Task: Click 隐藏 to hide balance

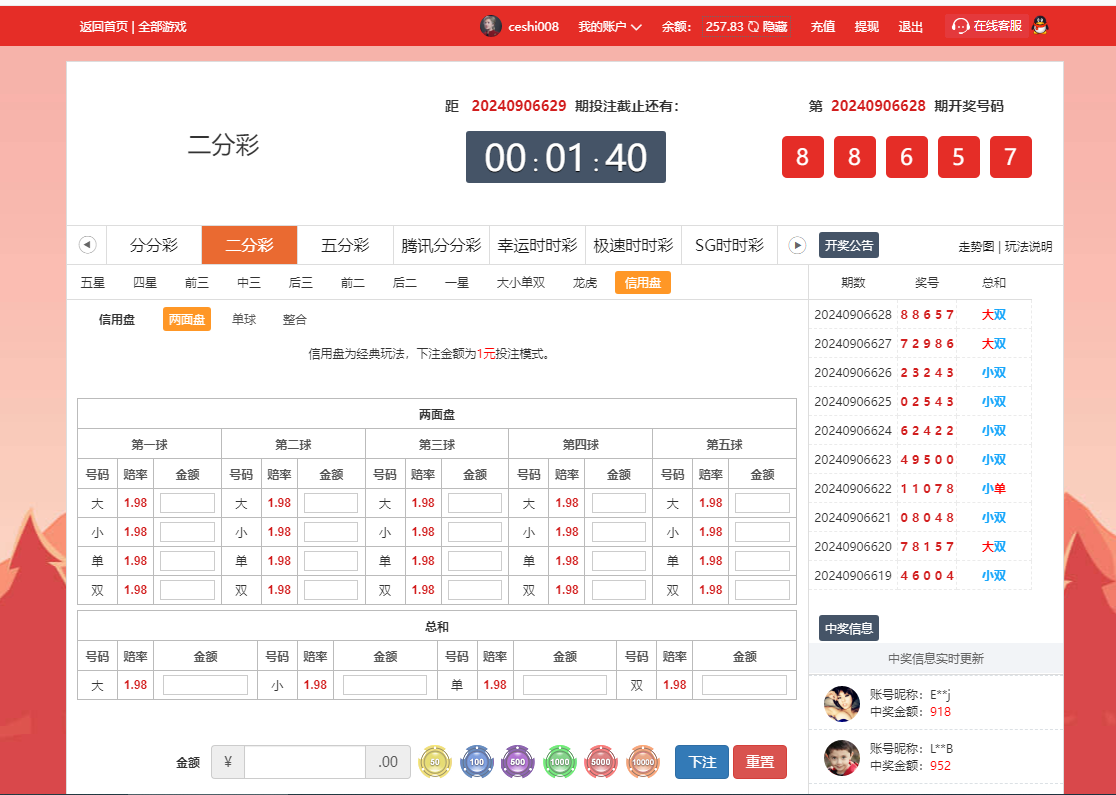Action: [x=775, y=26]
